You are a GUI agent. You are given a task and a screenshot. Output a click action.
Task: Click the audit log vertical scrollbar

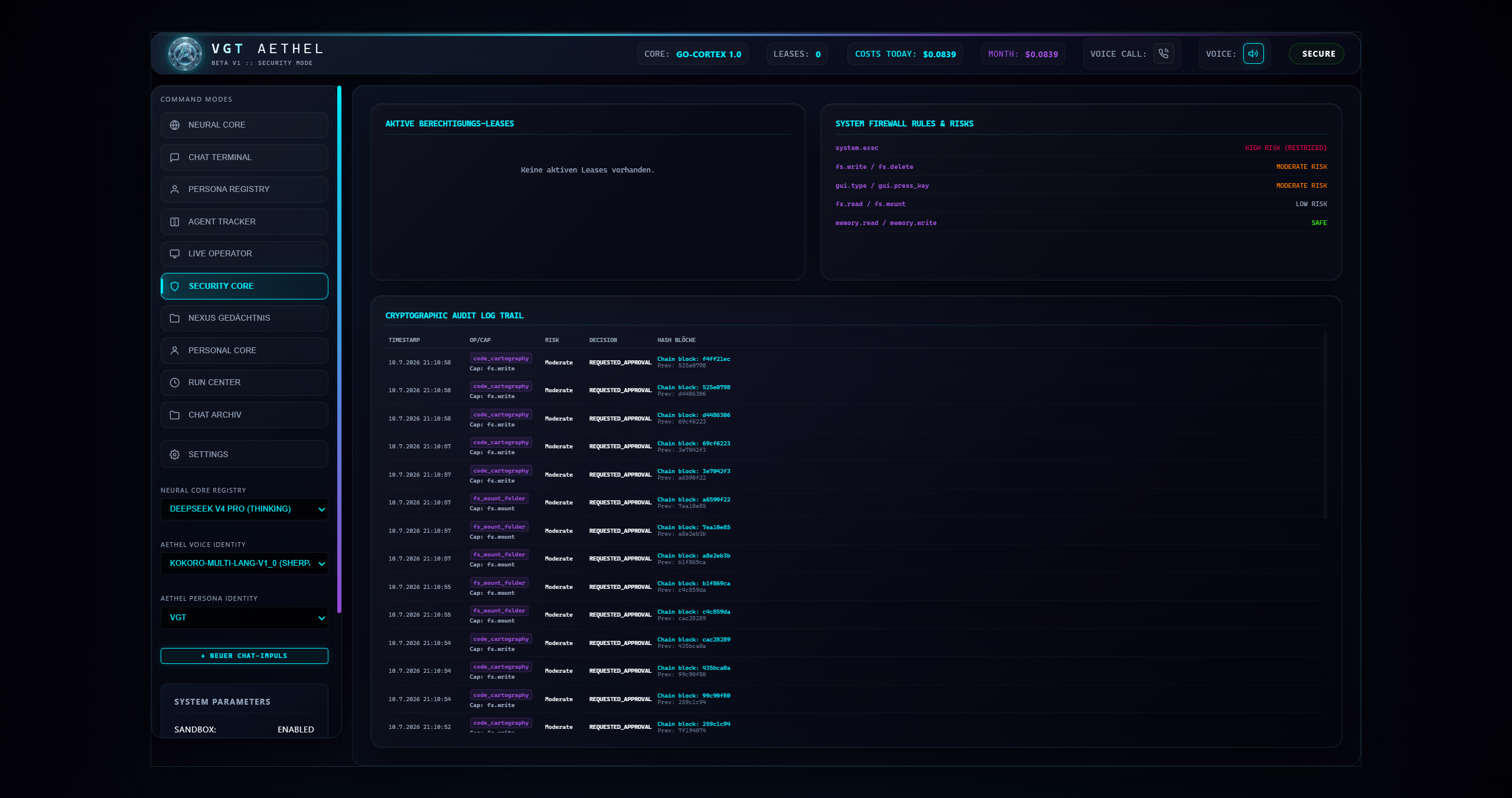click(1325, 425)
